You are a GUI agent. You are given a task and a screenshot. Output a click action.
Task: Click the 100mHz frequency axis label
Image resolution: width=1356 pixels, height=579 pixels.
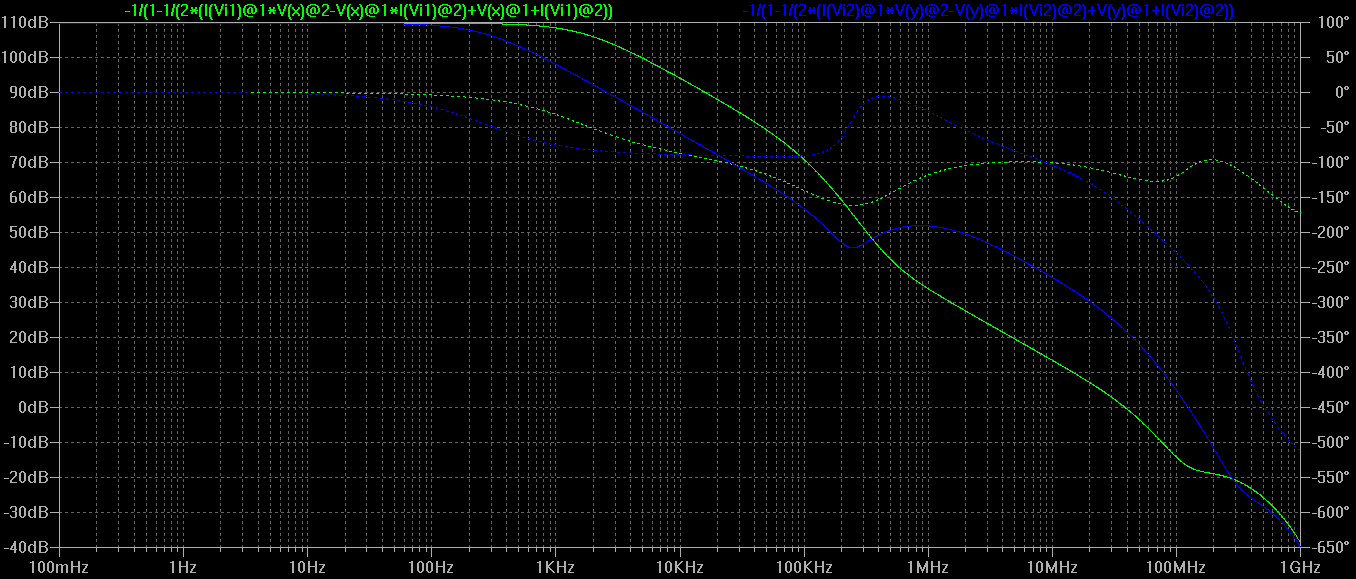pos(59,568)
